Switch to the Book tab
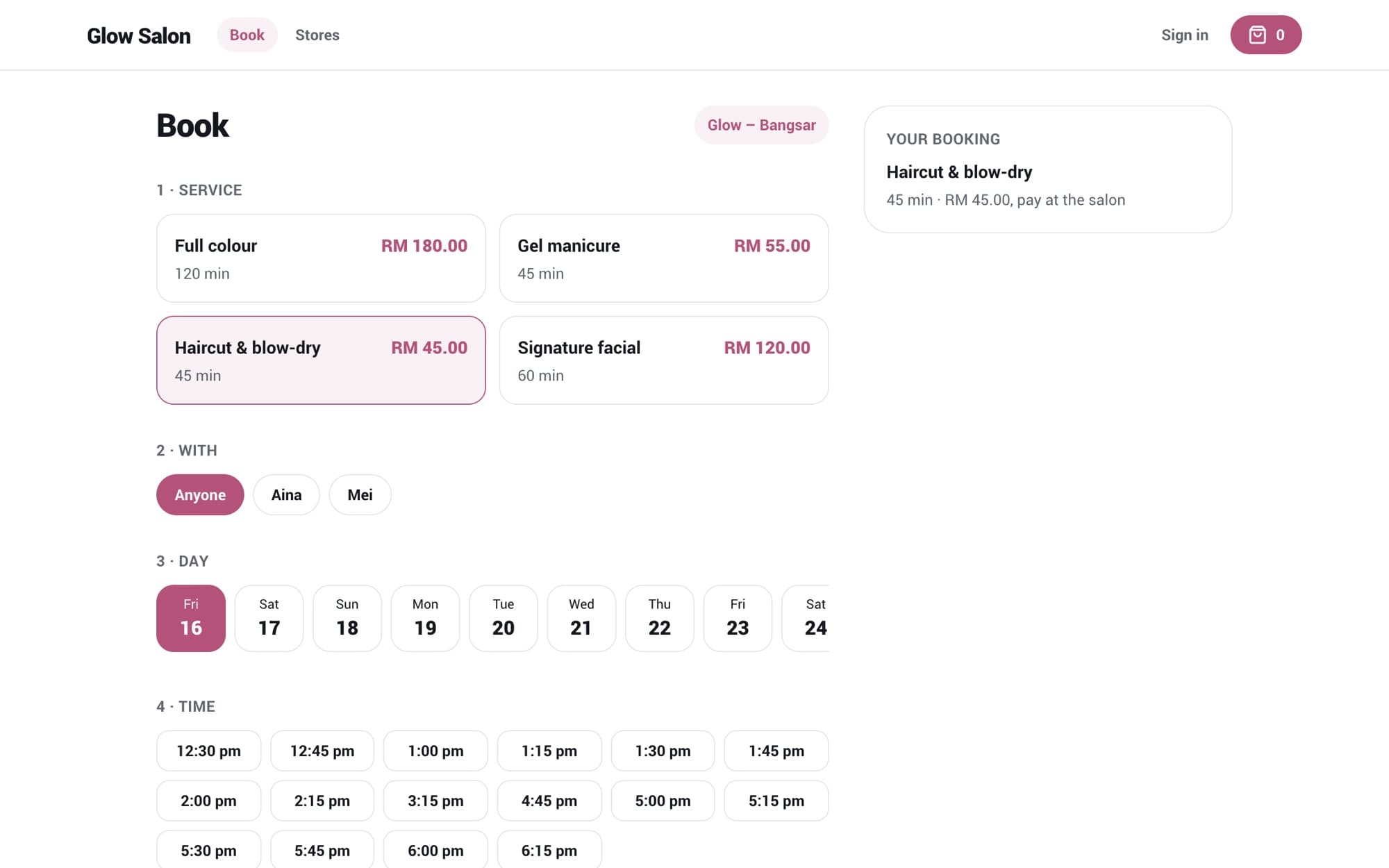Viewport: 1389px width, 868px height. point(247,35)
